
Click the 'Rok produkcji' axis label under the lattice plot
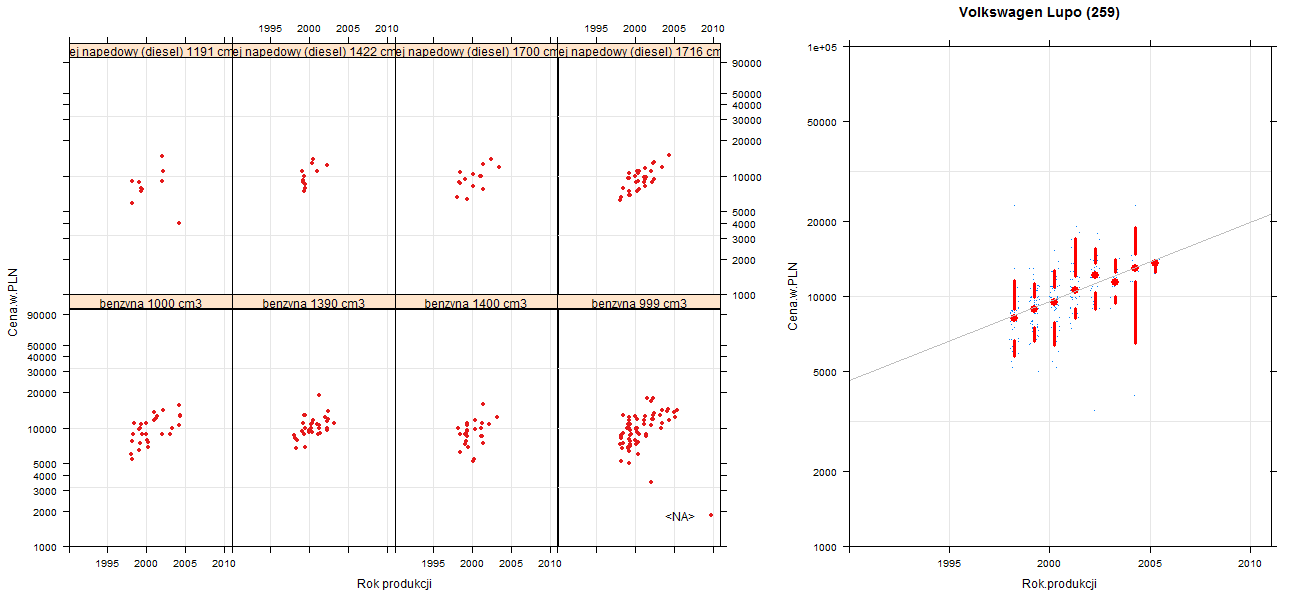coord(394,584)
